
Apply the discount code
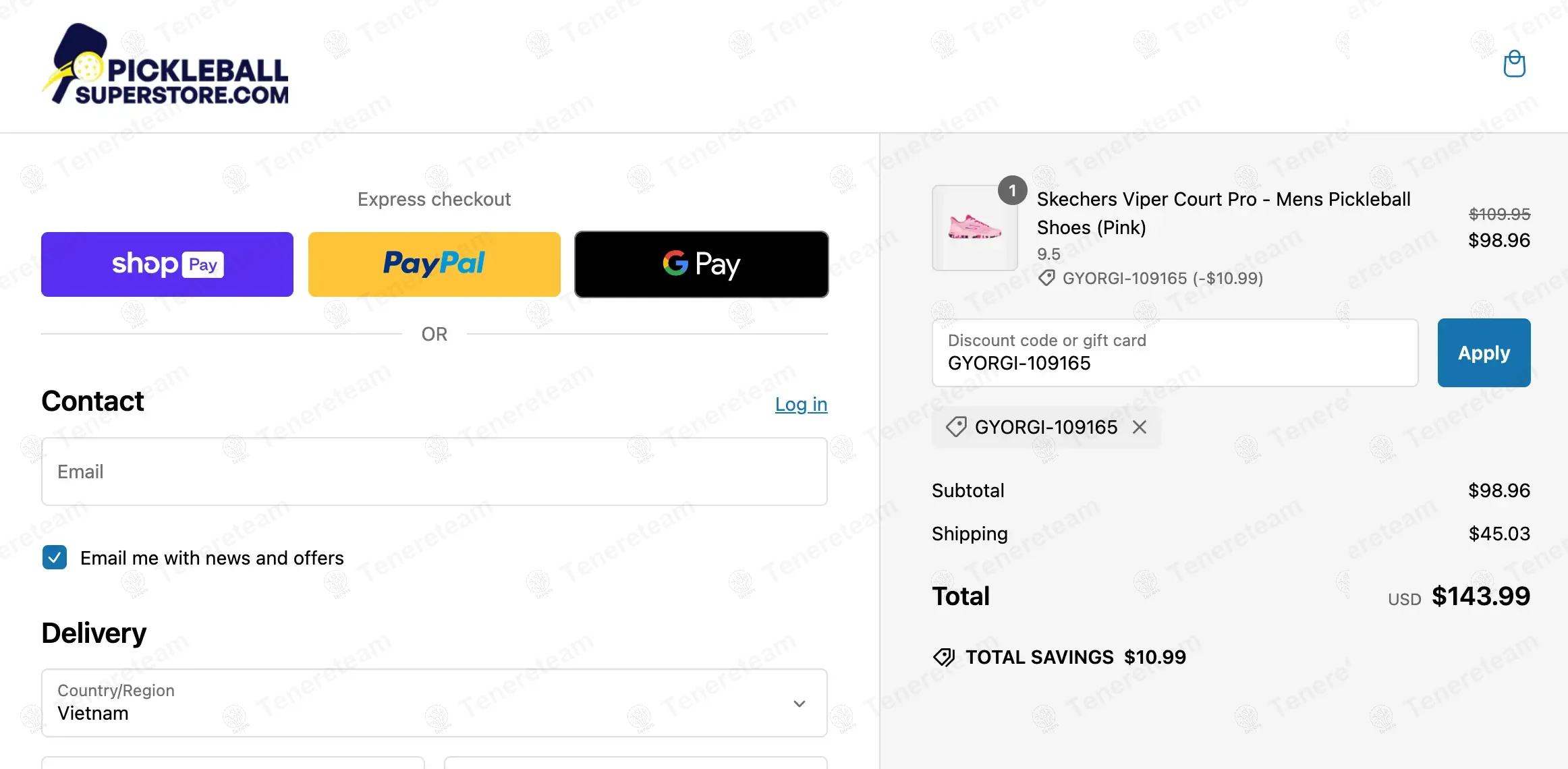1484,353
